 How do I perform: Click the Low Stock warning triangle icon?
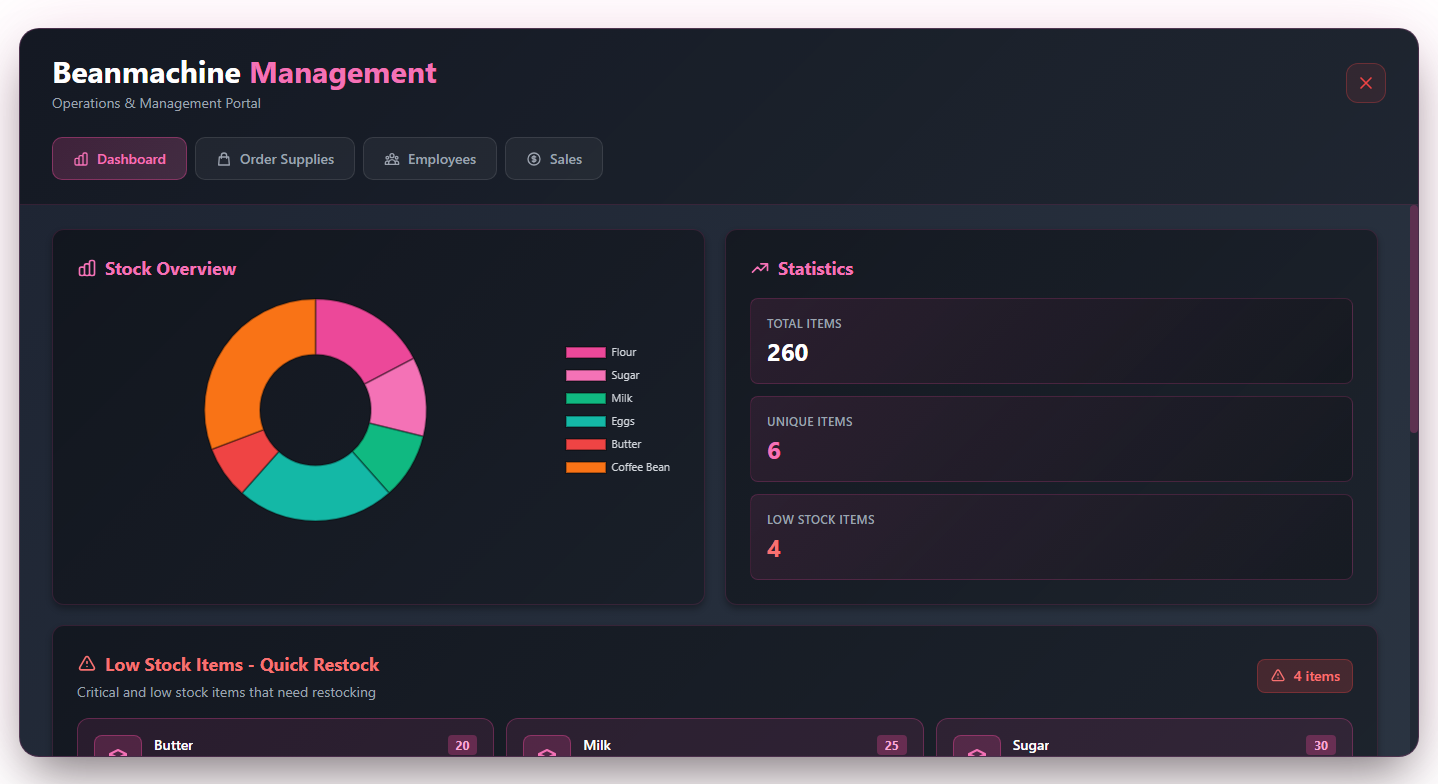click(x=87, y=664)
